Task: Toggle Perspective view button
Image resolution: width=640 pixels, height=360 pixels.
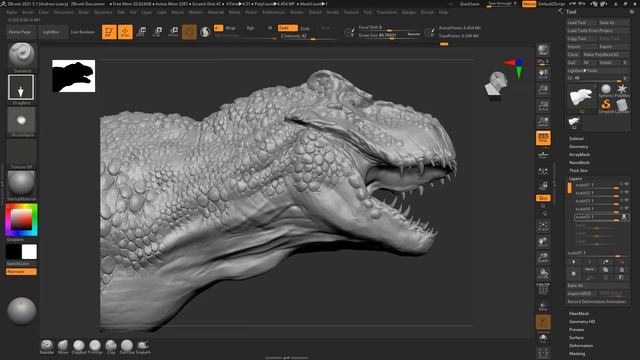Action: (543, 138)
